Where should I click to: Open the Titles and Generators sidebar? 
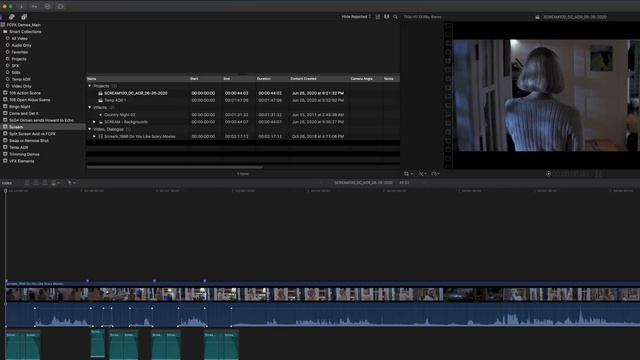(x=24, y=17)
